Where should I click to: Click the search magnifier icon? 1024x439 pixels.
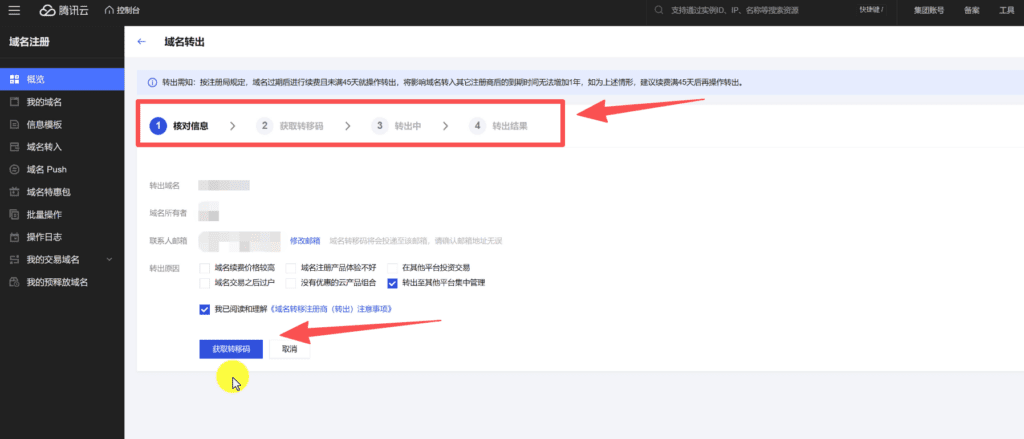(x=659, y=10)
